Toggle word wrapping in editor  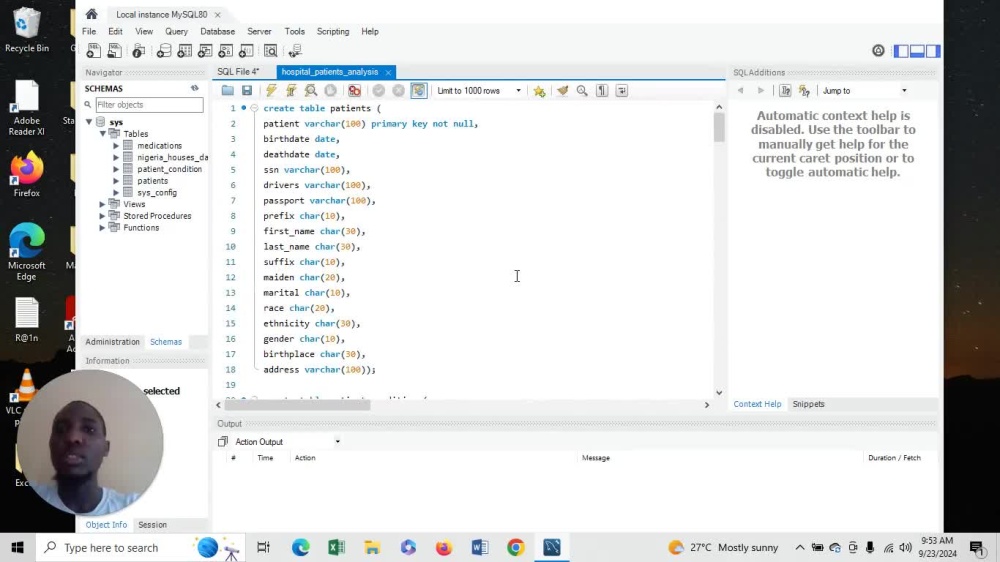tap(621, 91)
